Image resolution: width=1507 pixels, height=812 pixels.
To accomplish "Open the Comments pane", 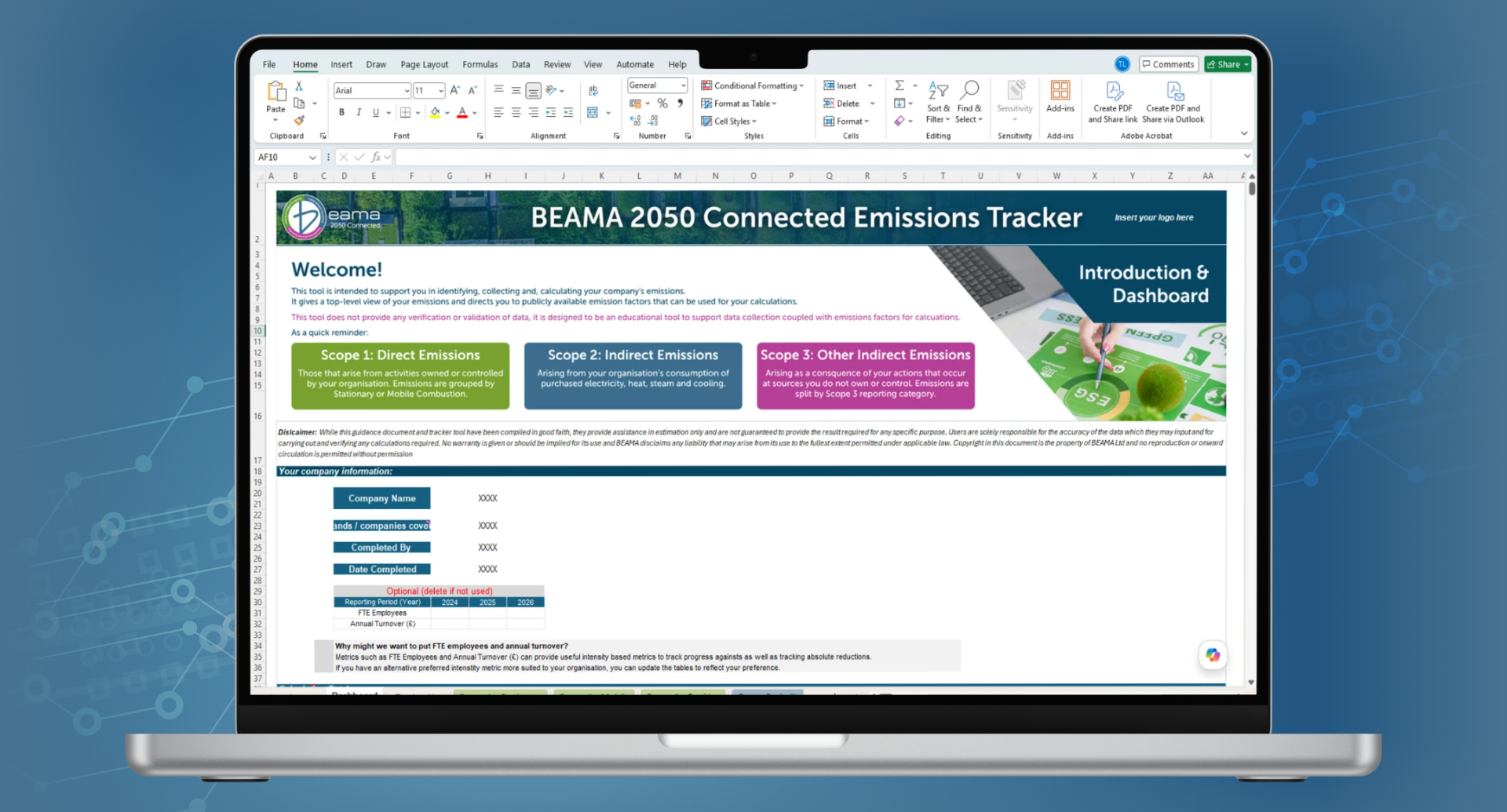I will tap(1169, 64).
